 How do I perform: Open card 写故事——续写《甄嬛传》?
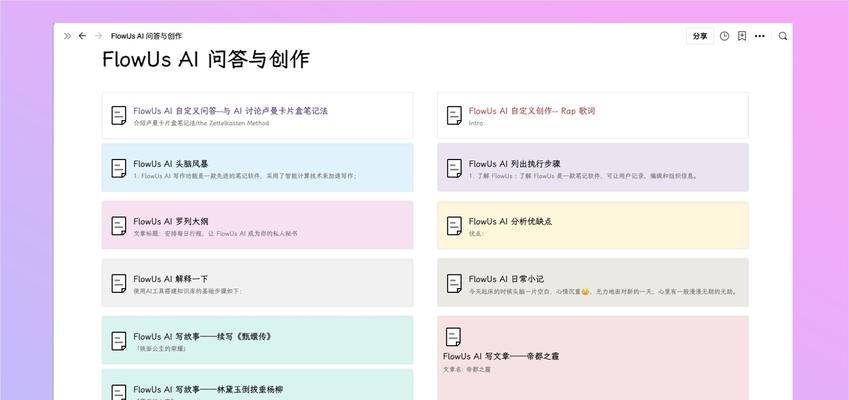point(257,340)
